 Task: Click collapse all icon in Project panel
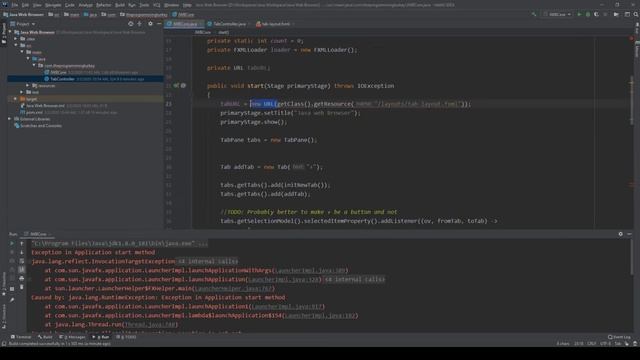click(140, 24)
